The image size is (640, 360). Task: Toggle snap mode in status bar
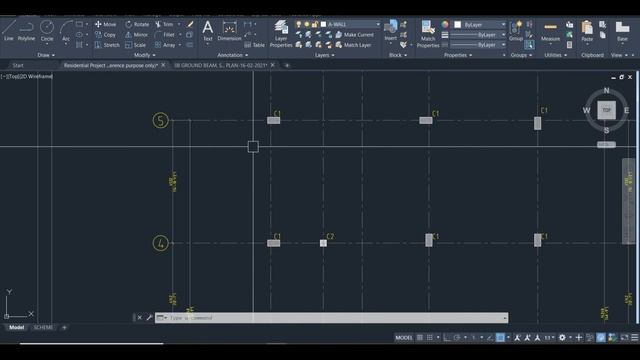(430, 338)
